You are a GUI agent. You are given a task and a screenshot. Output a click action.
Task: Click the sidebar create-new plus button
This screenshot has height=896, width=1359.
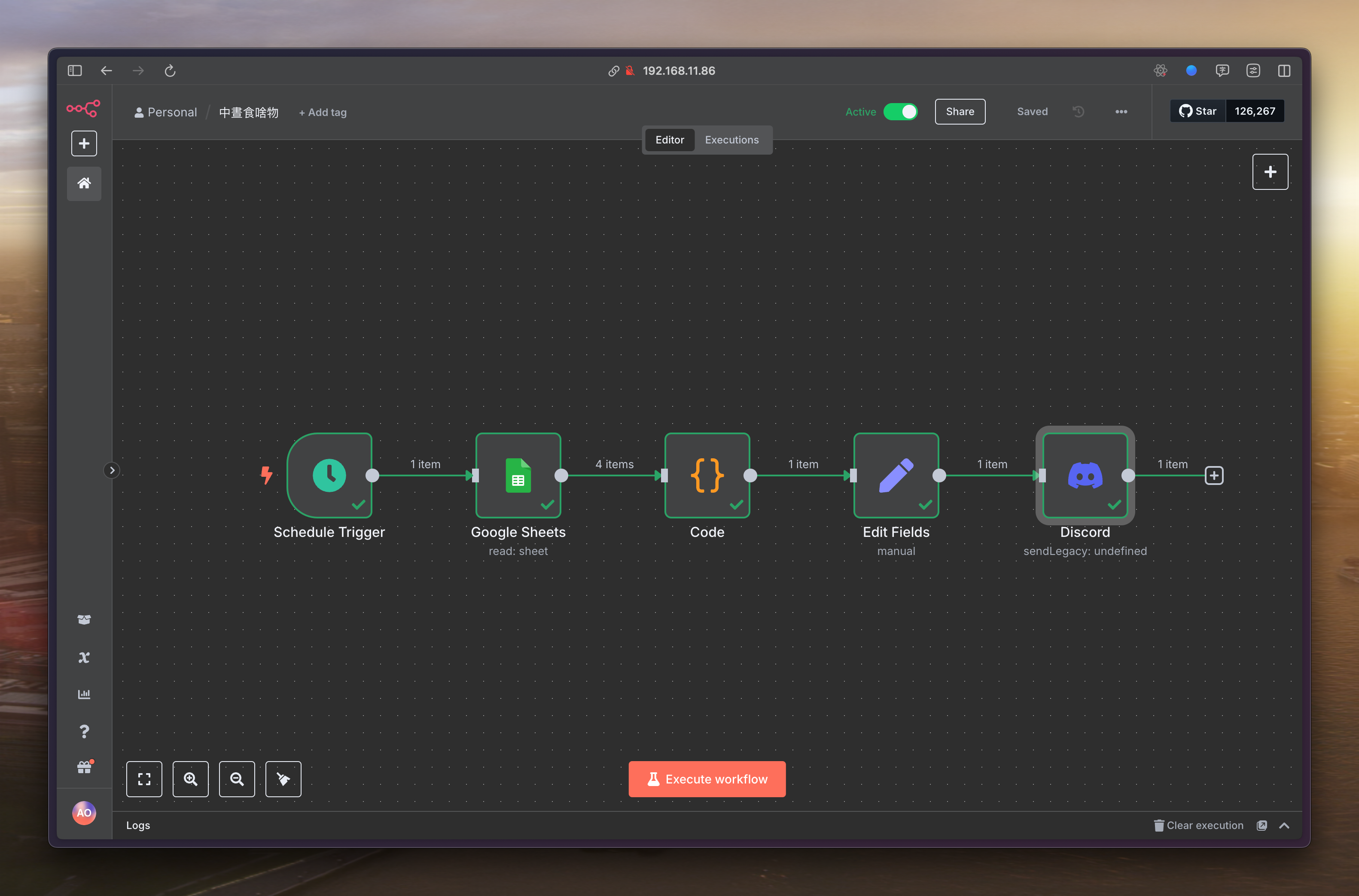point(84,143)
